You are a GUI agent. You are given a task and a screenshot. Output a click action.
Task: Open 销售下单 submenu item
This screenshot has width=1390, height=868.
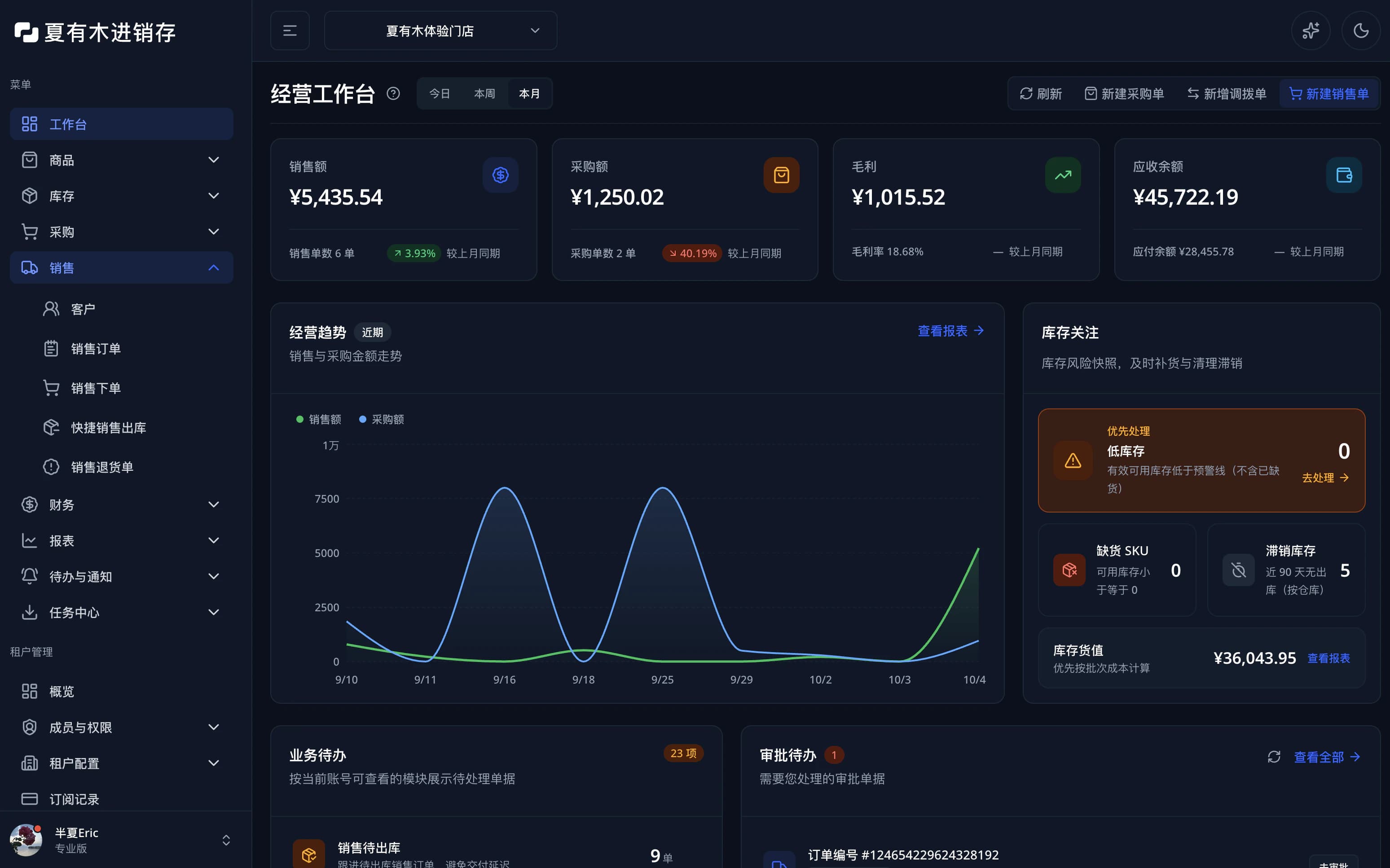pyautogui.click(x=132, y=388)
